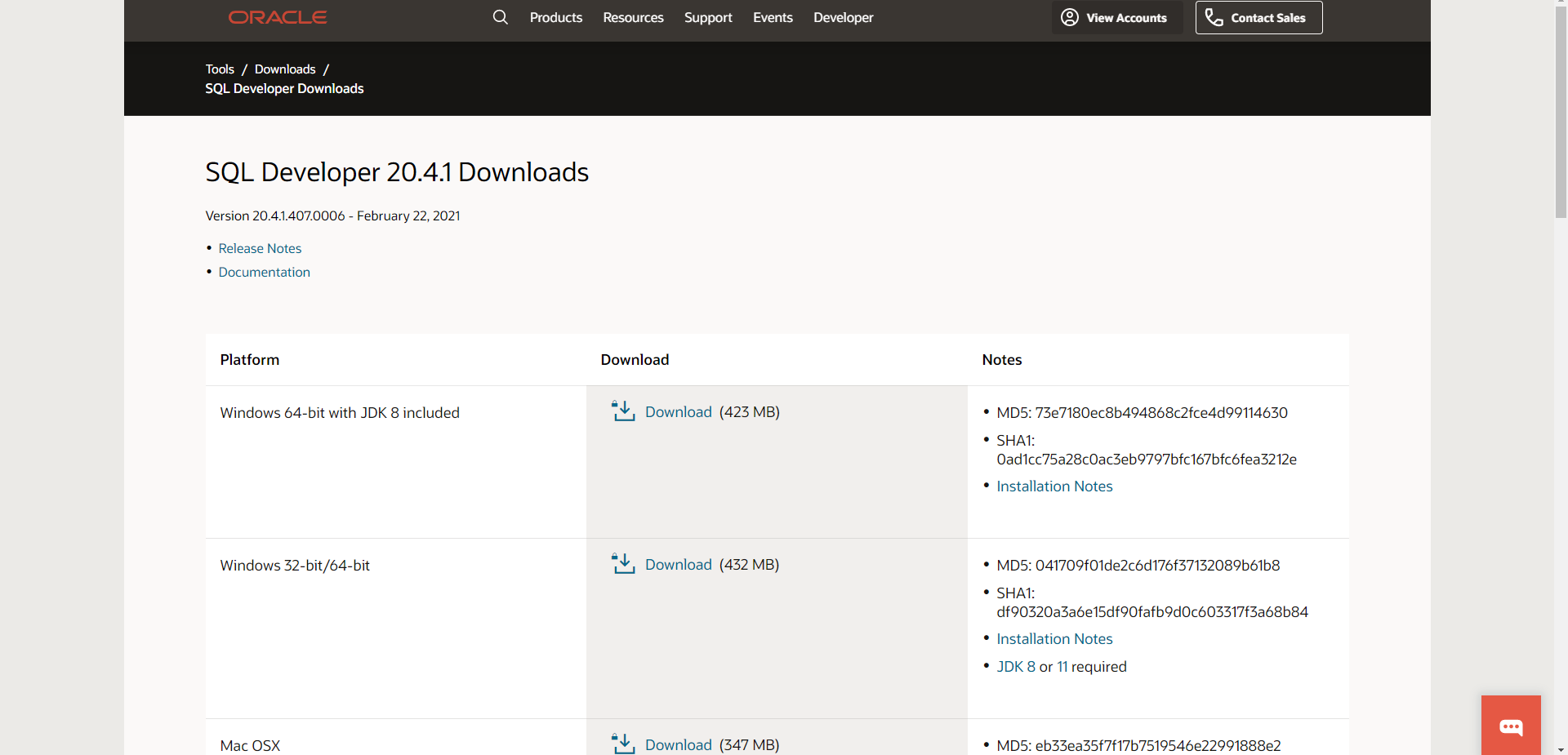Viewport: 1568px width, 755px height.
Task: Click the SQL Developer Downloads breadcrumb title
Action: (x=284, y=88)
